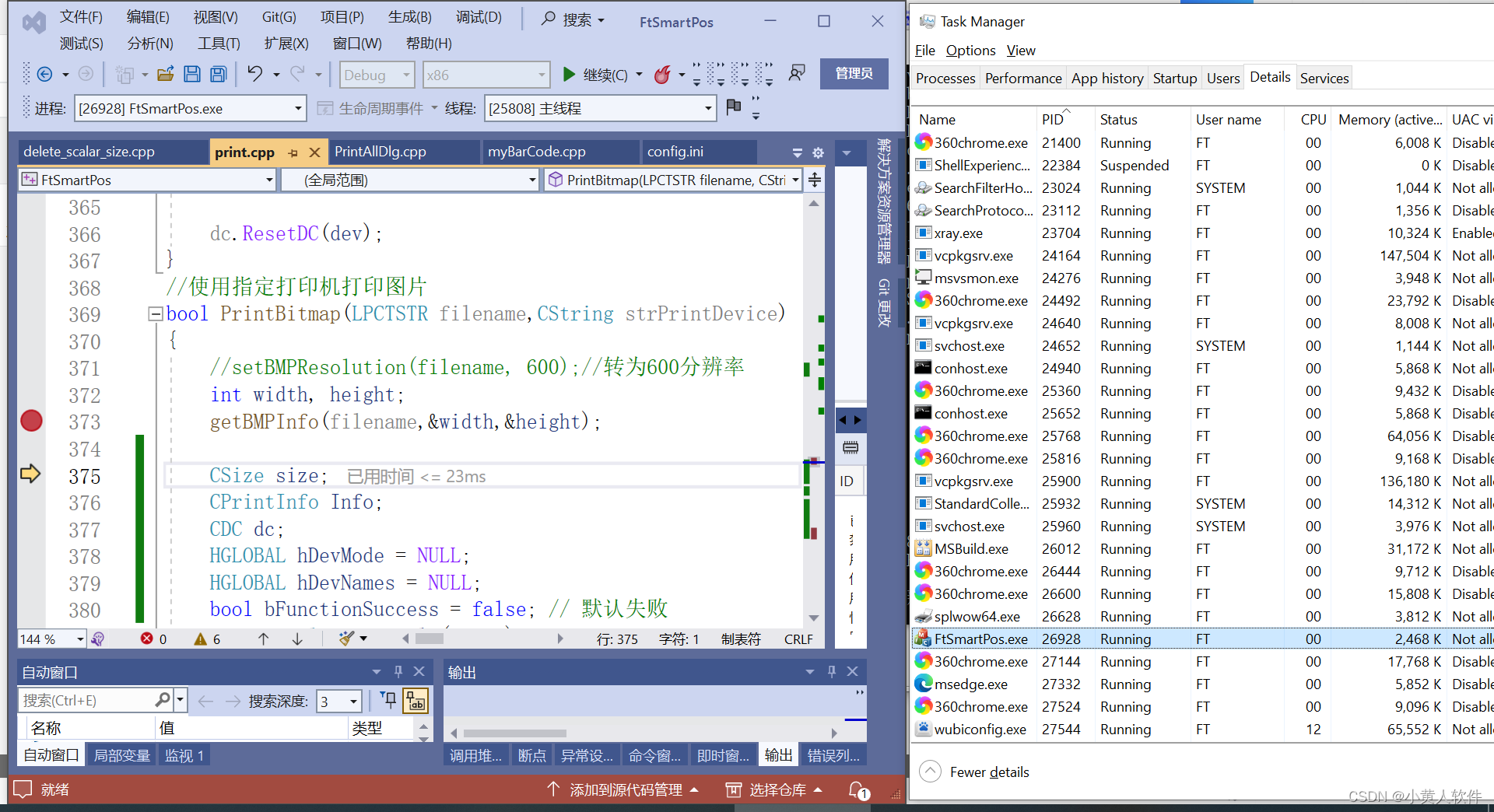1494x812 pixels.
Task: Click the 自动窗口 toolbar icon right of the search depth box
Action: [388, 700]
